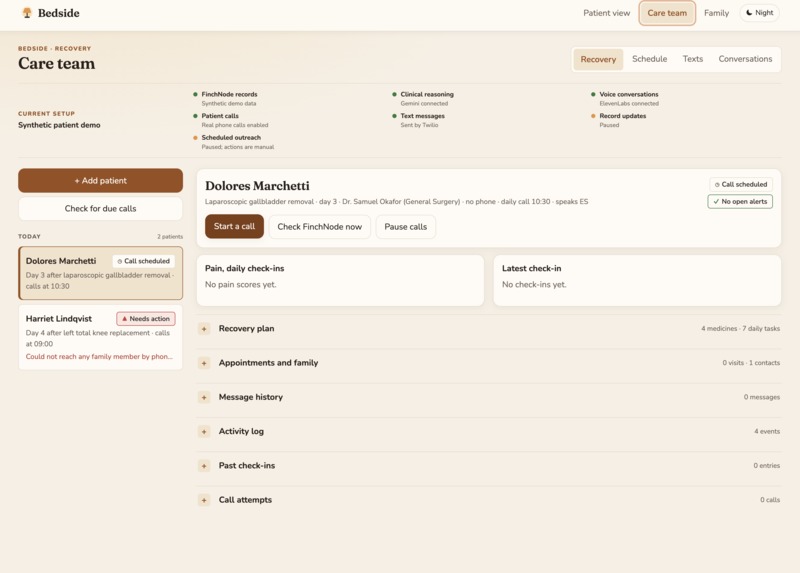Click the Call scheduled status in header
Image resolution: width=800 pixels, height=573 pixels.
point(740,184)
